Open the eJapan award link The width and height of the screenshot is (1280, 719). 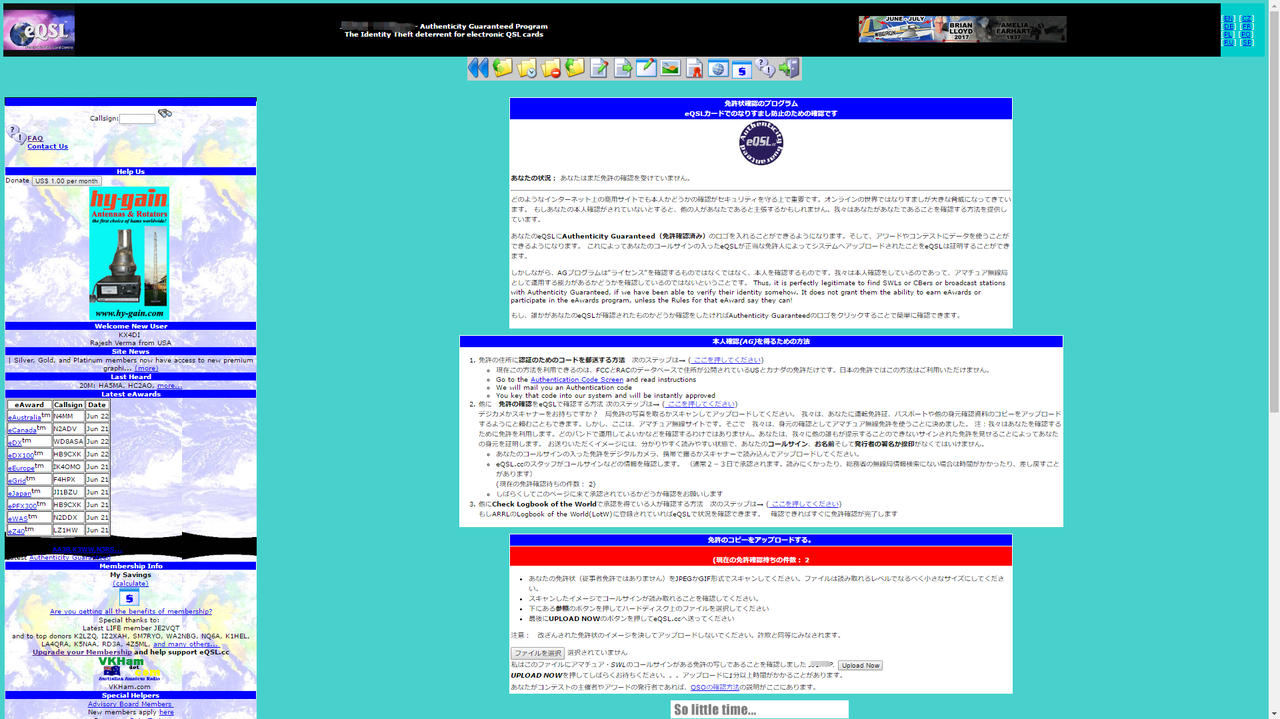coord(20,493)
